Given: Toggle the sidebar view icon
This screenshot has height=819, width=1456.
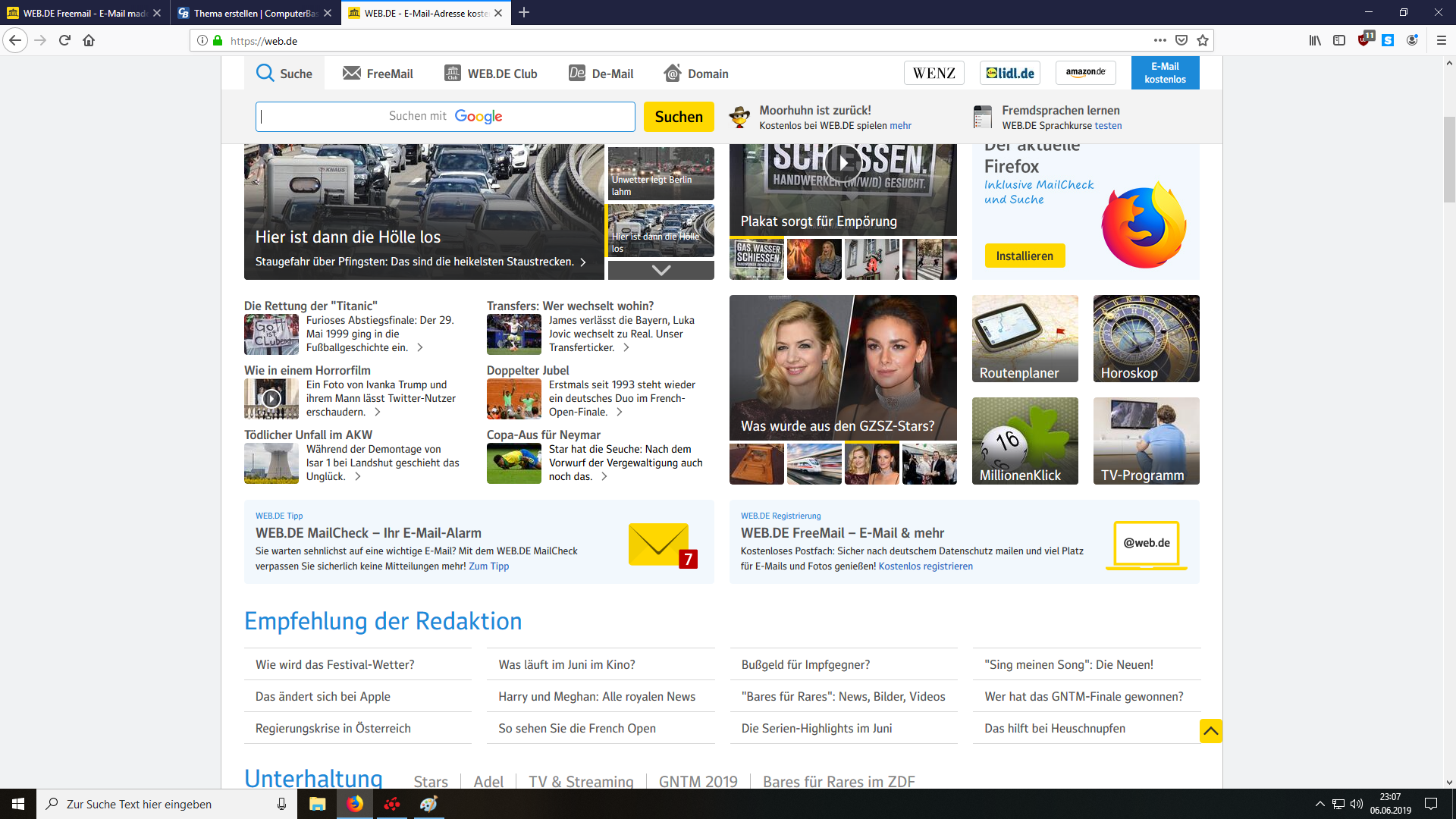Looking at the screenshot, I should pos(1339,40).
